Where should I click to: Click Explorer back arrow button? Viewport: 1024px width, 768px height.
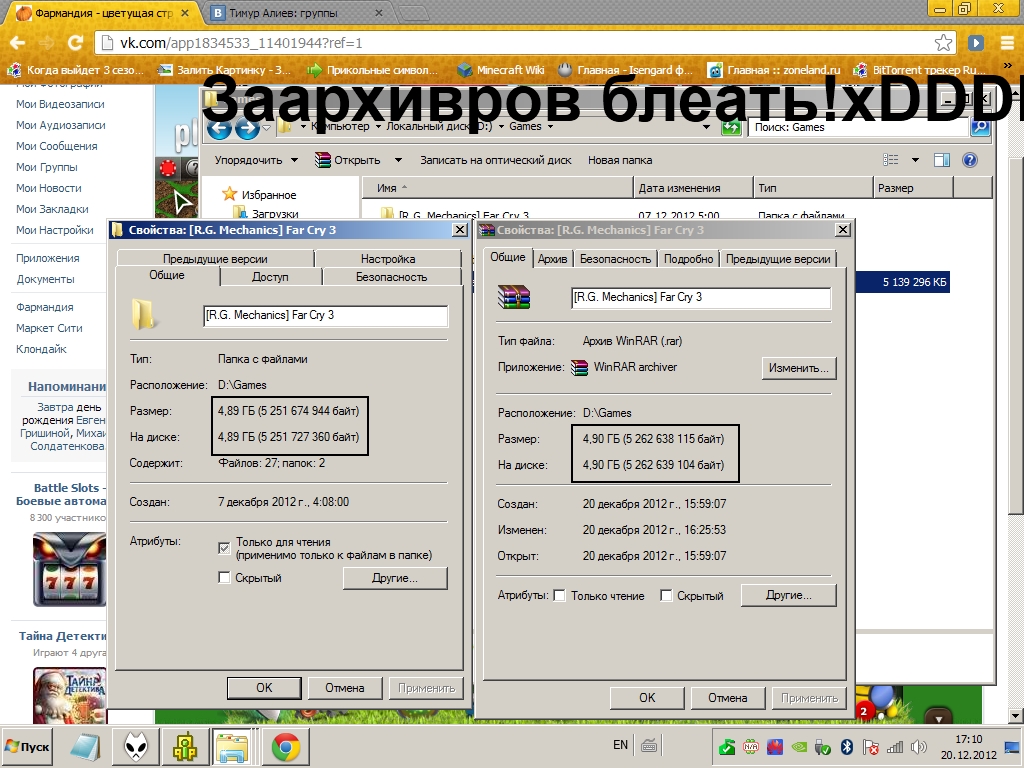[219, 128]
